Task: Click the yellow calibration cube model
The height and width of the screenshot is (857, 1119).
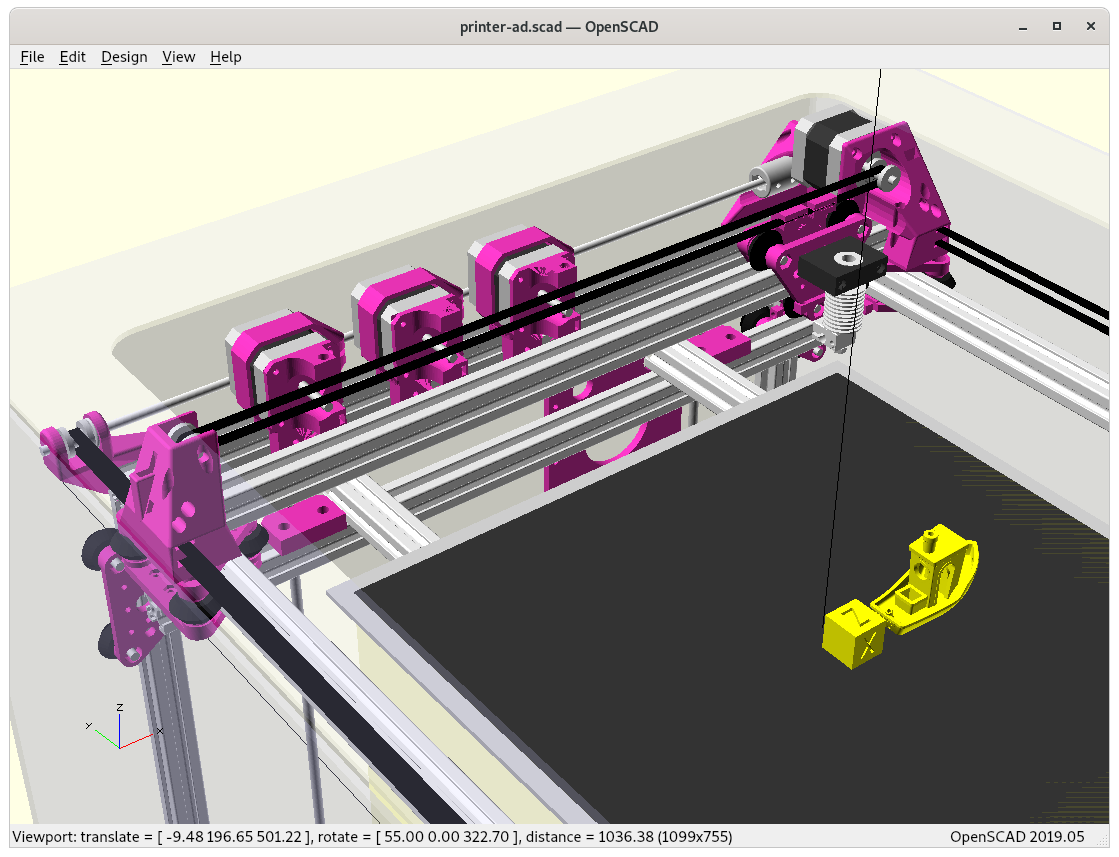Action: point(853,636)
